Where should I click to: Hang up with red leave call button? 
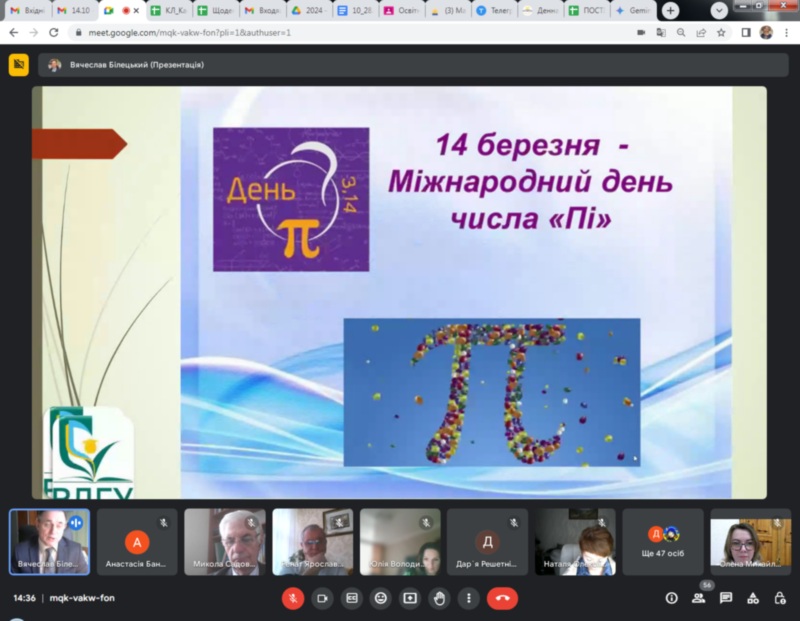point(502,598)
